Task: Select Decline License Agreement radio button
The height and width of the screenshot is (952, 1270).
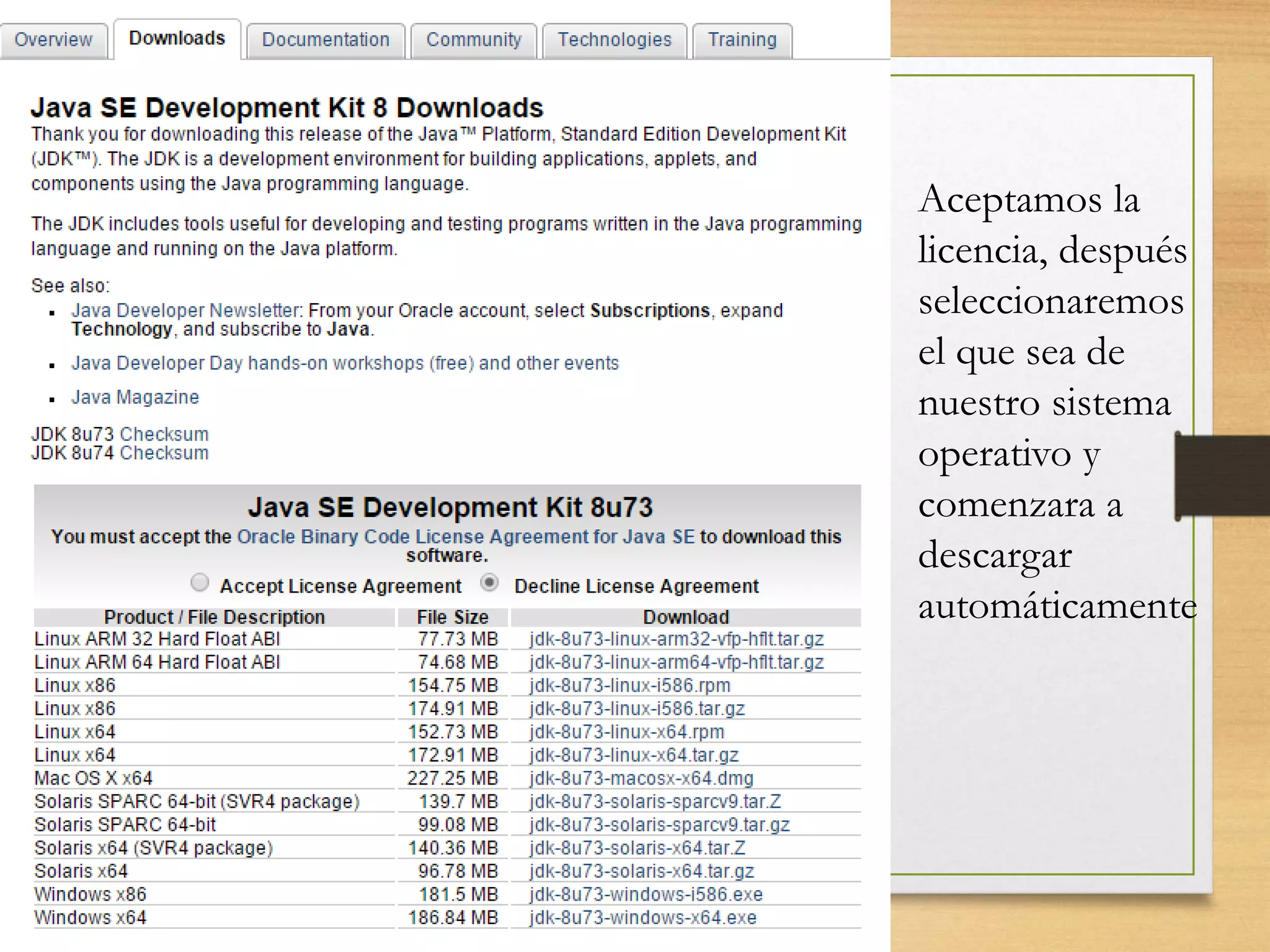Action: coord(489,583)
